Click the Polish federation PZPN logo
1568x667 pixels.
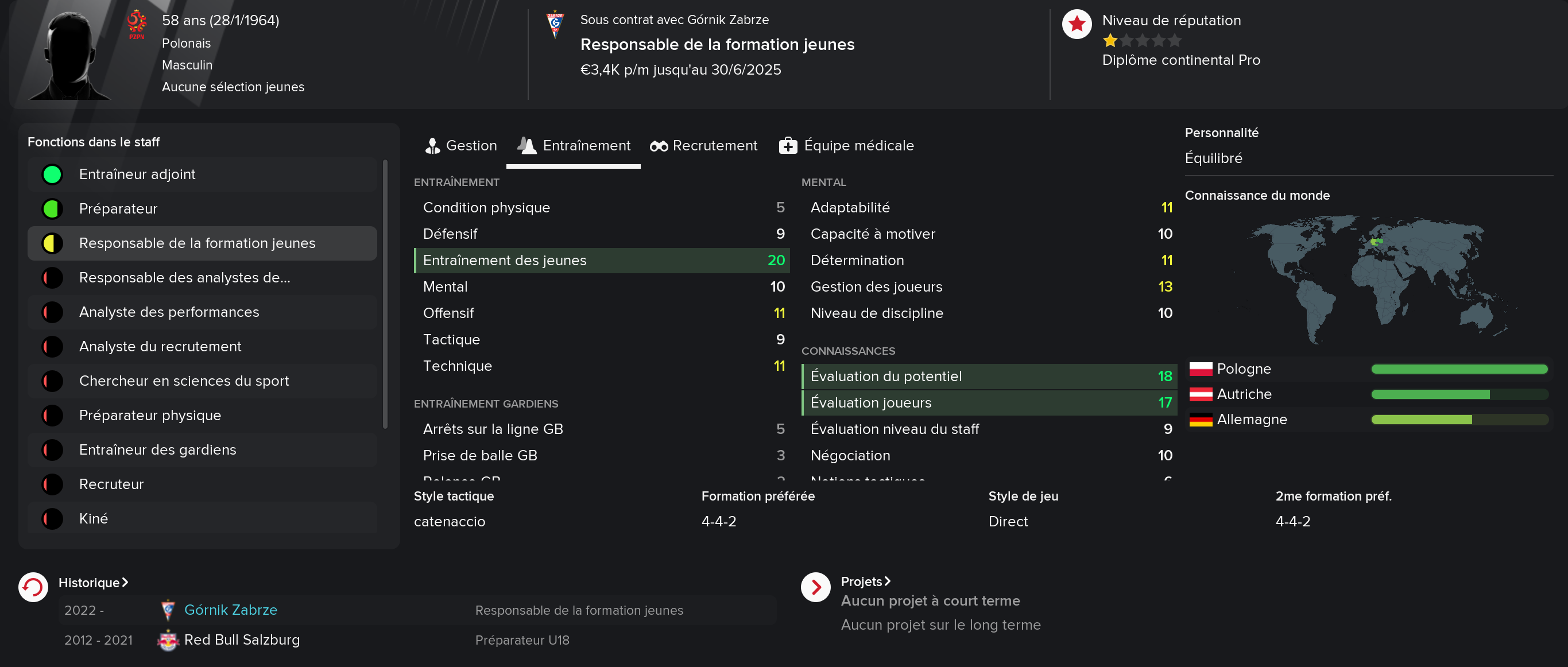click(x=136, y=24)
